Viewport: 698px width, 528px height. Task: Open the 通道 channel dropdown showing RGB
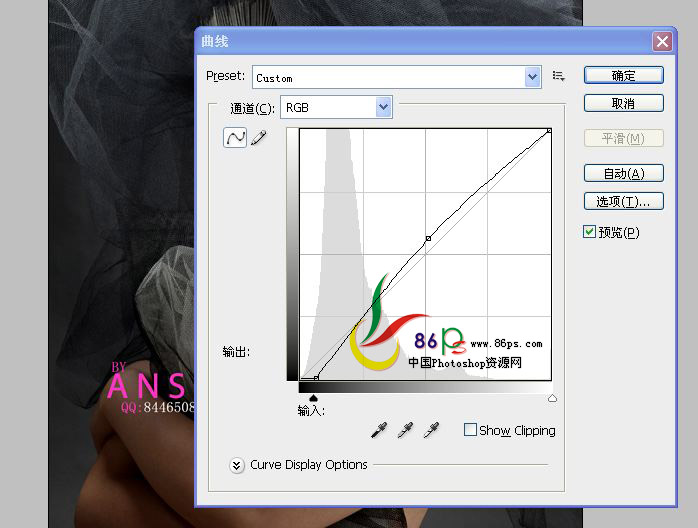tap(336, 107)
